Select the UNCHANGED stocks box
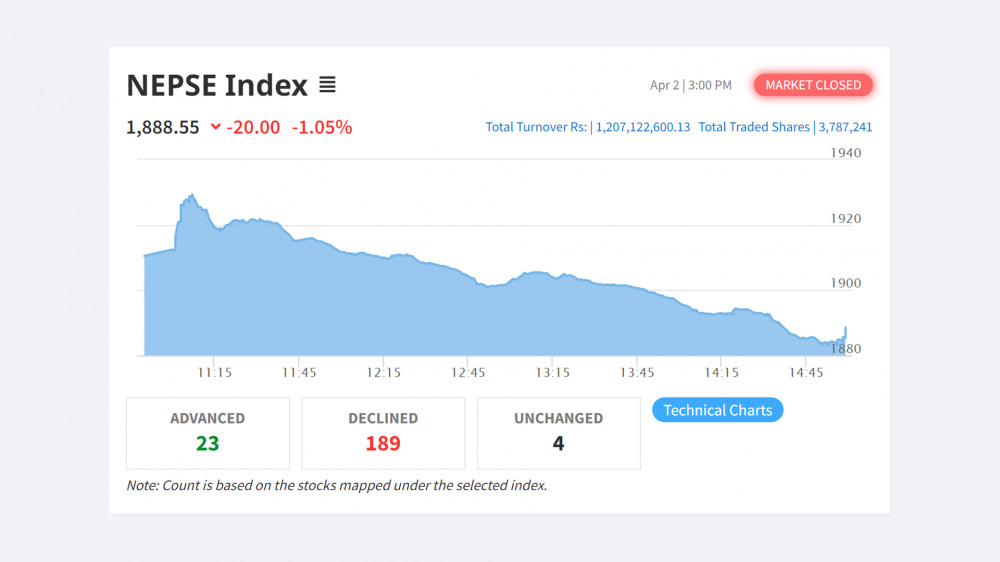This screenshot has width=1000, height=562. [558, 433]
